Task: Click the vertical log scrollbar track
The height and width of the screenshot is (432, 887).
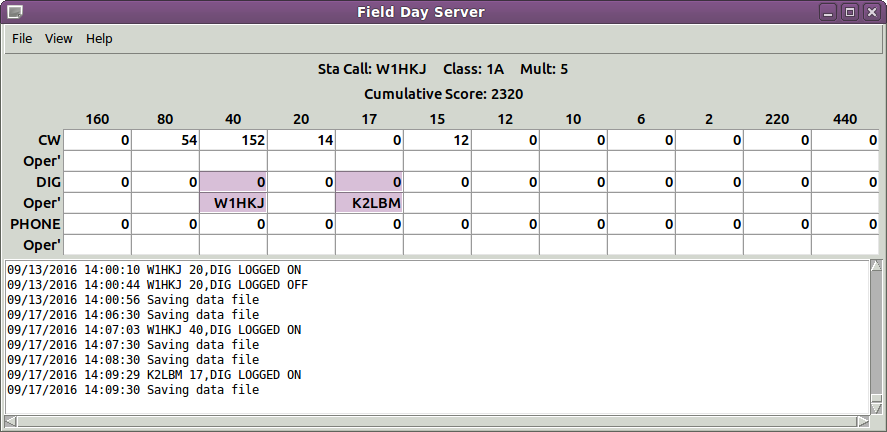Action: pyautogui.click(x=876, y=334)
